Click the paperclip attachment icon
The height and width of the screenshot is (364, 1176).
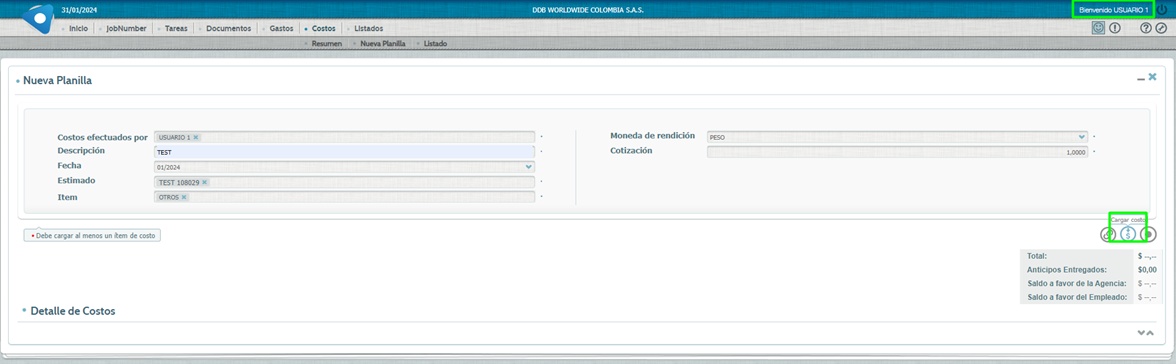pos(1108,234)
